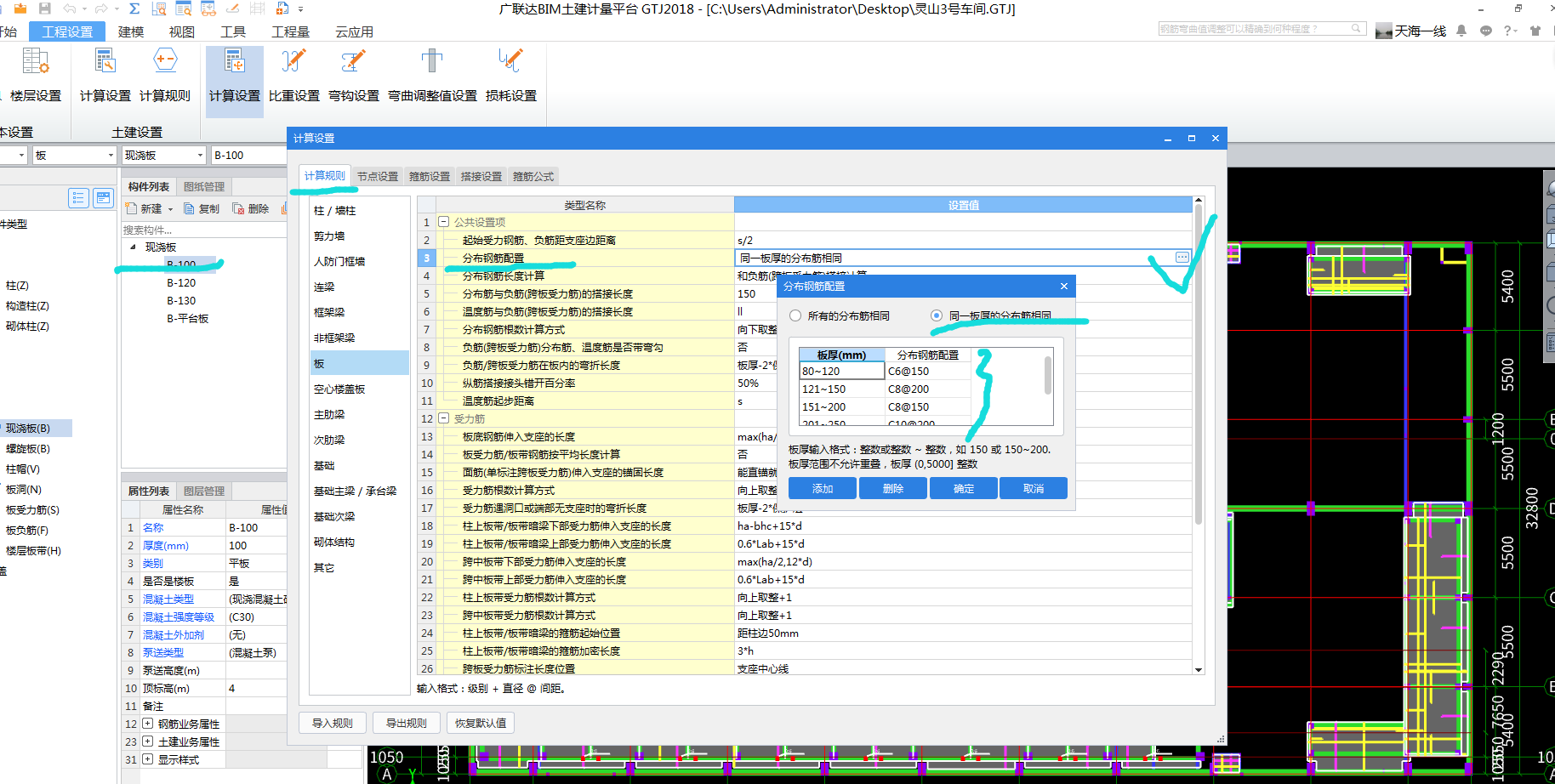Click the 导入规则 button

coord(333,723)
